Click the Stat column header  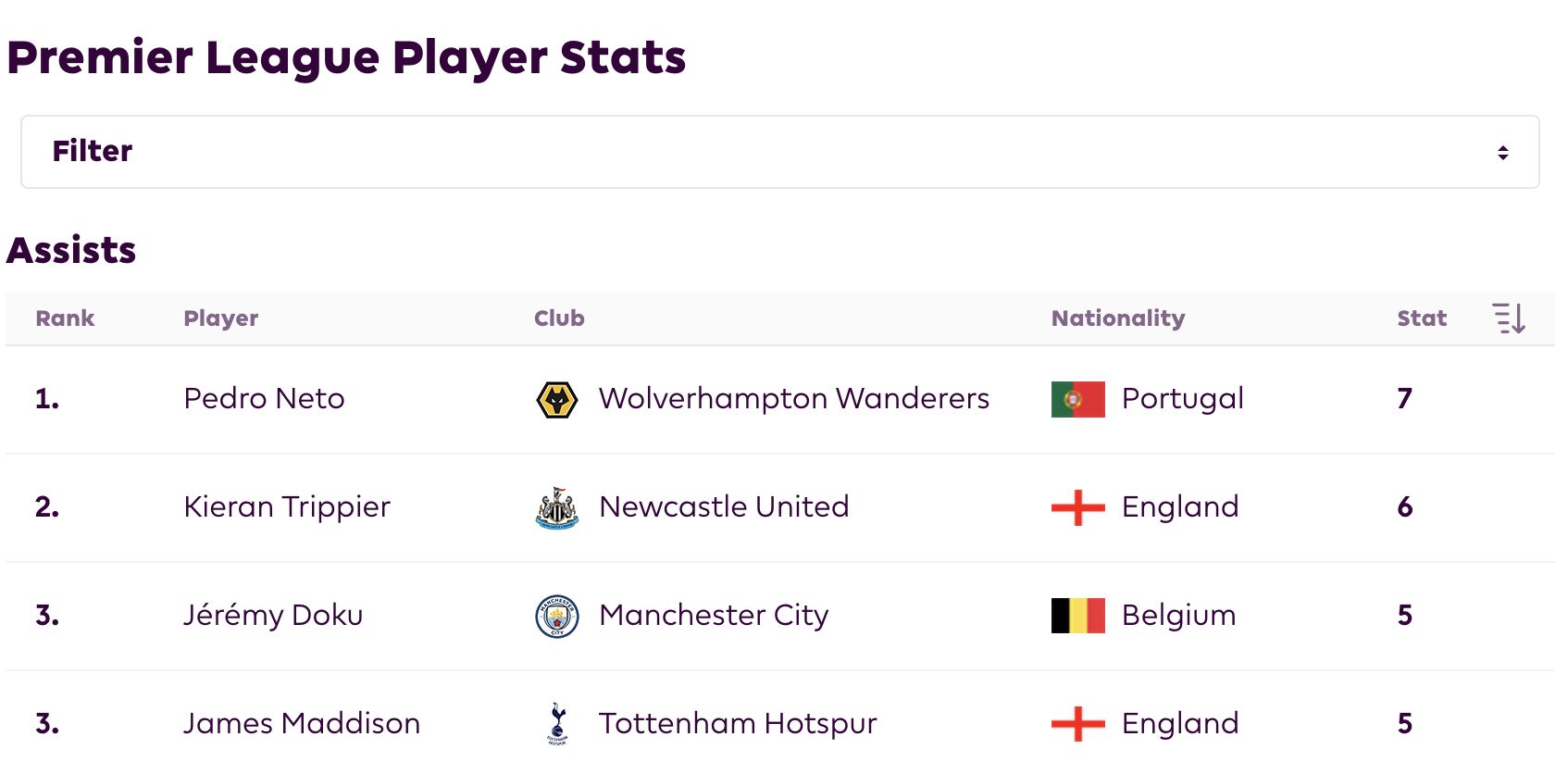1422,318
